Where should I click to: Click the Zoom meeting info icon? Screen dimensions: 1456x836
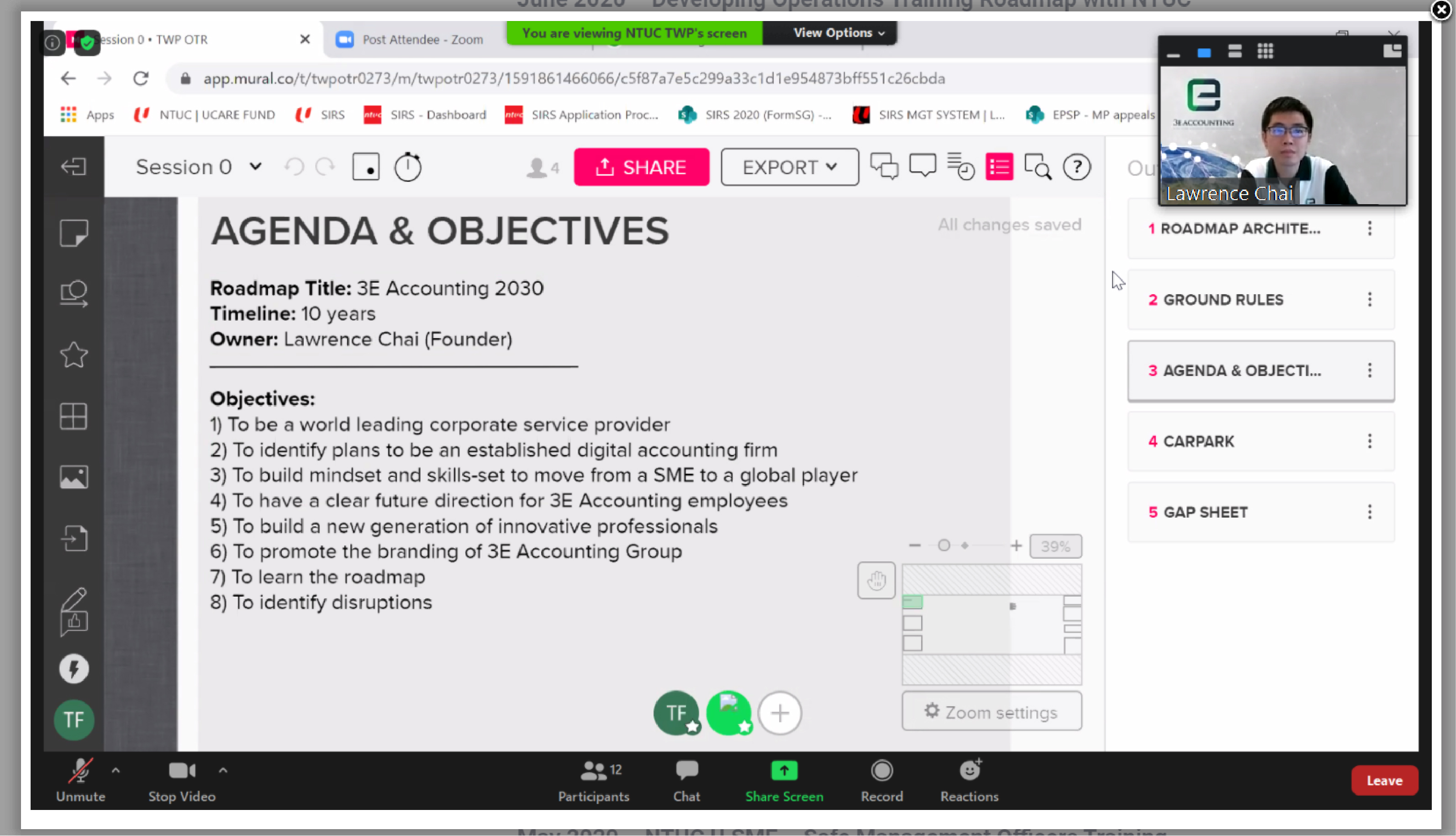(52, 42)
